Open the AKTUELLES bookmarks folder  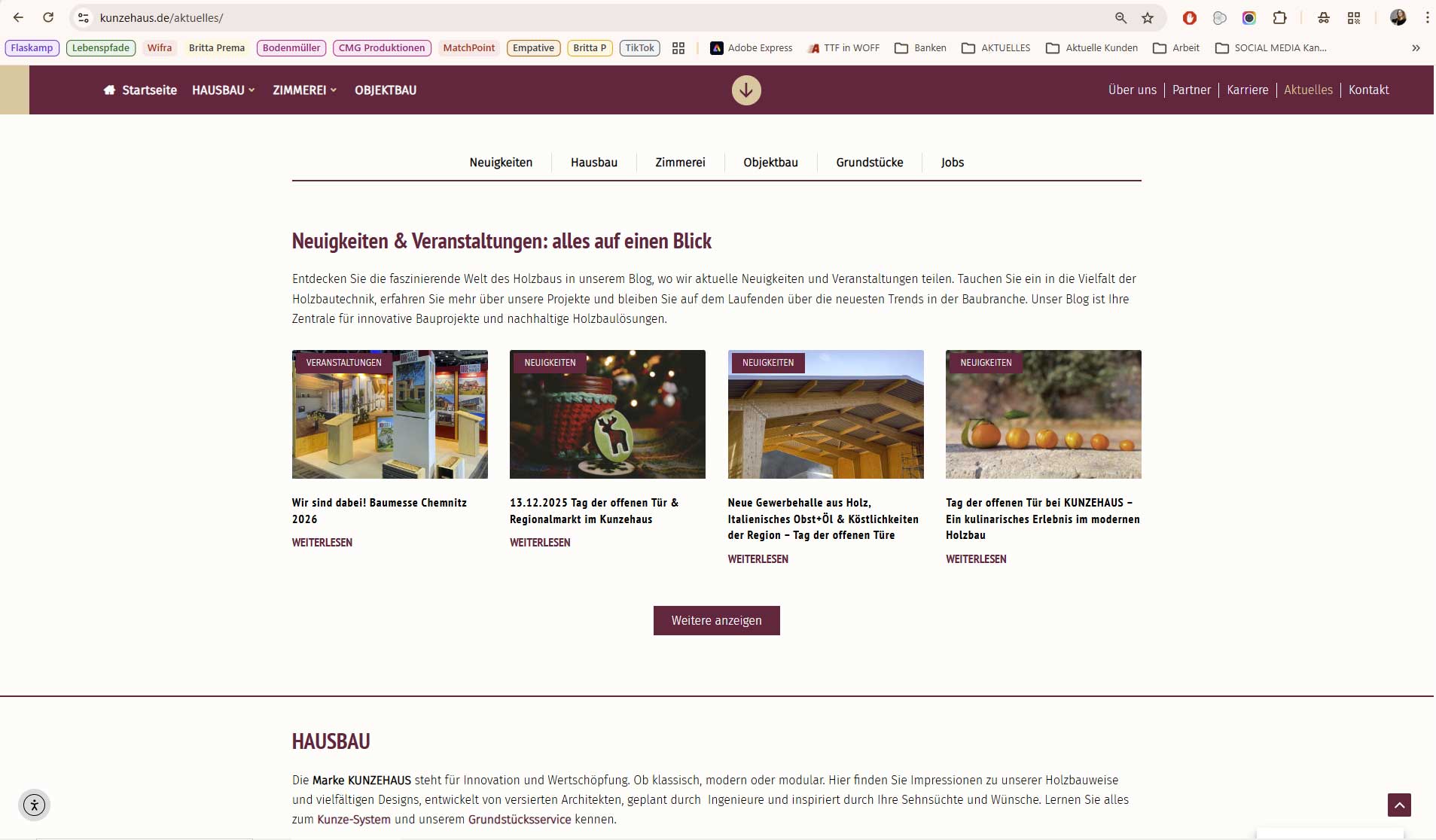[996, 48]
